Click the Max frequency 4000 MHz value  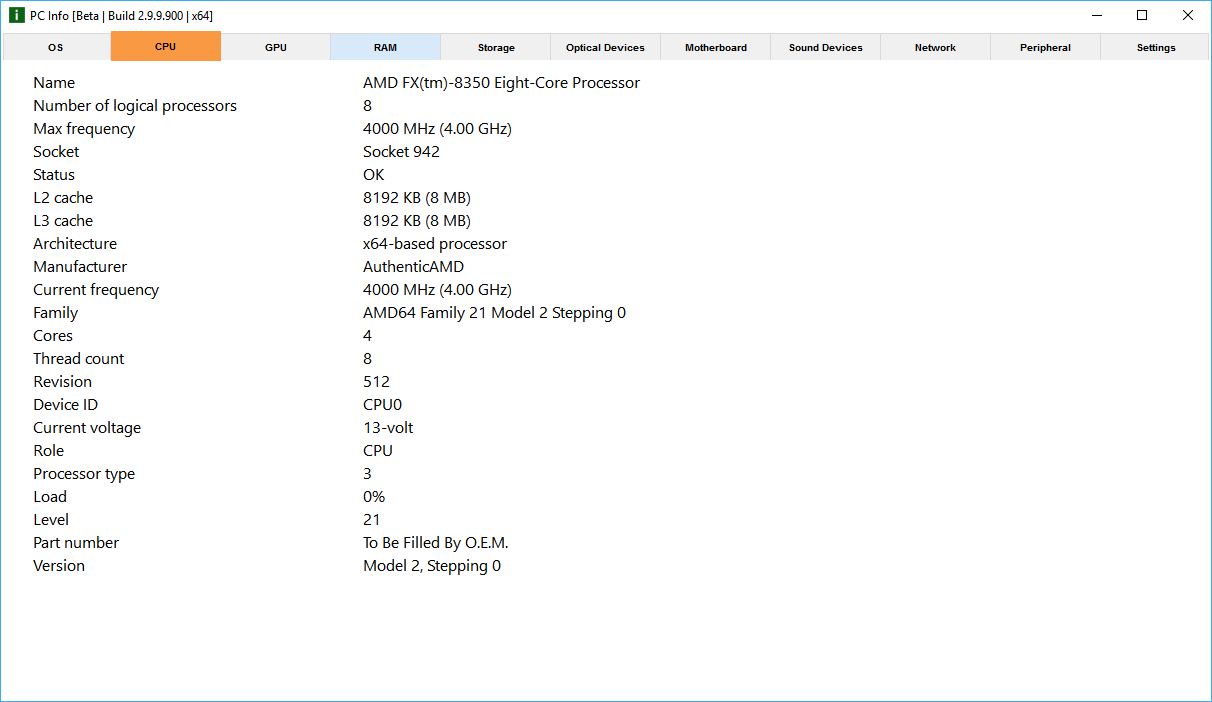437,129
